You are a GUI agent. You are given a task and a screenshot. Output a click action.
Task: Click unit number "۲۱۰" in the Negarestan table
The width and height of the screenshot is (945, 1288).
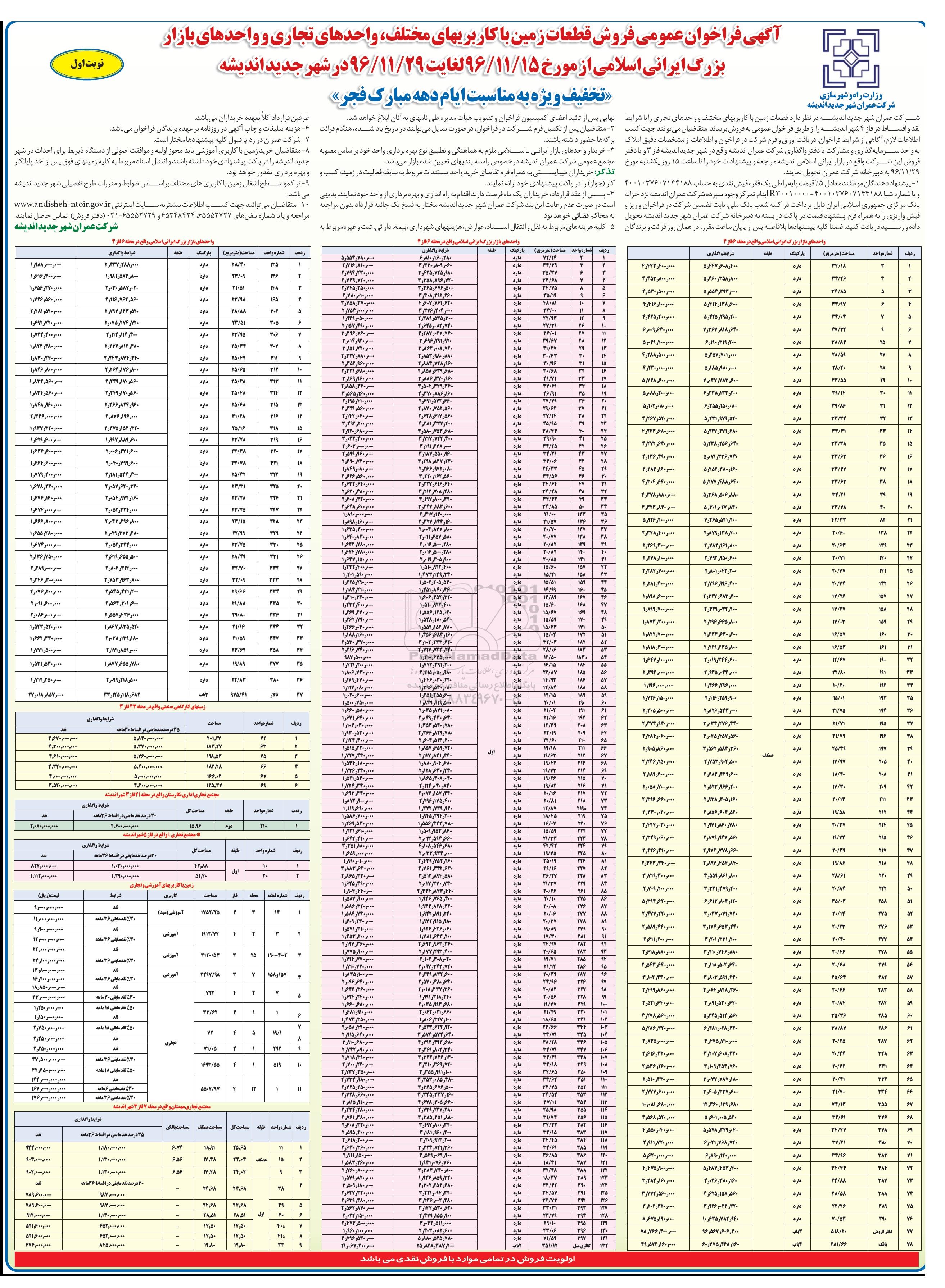pos(264,825)
